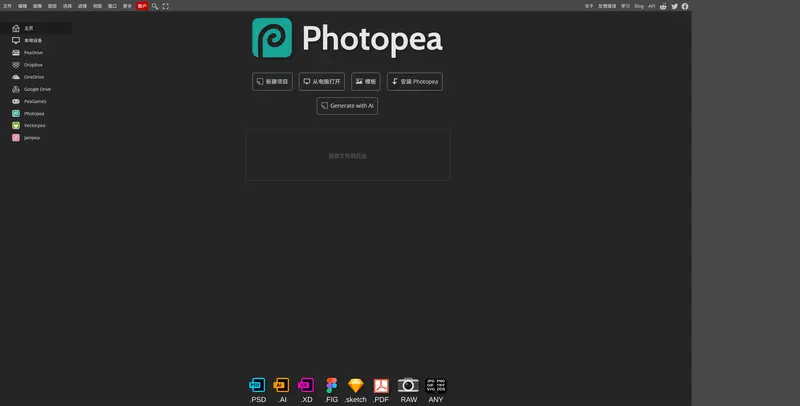The image size is (800, 406).
Task: Open PeaDrive in the sidebar
Action: (36, 53)
